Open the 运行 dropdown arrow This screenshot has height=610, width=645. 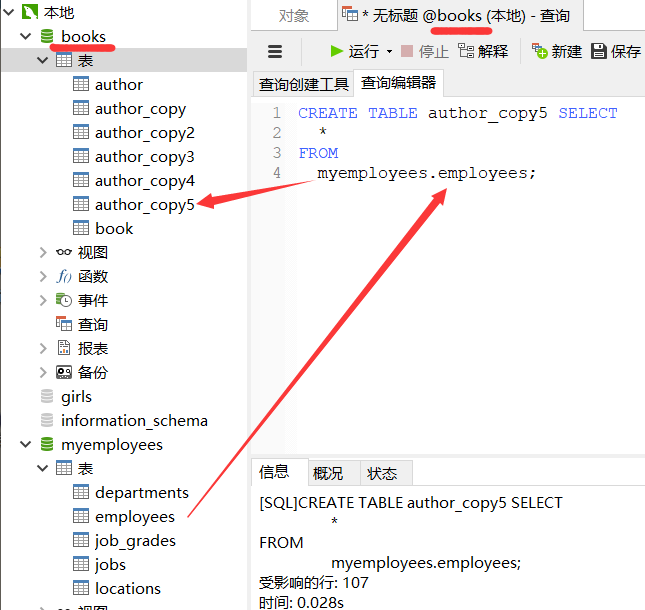click(x=389, y=52)
